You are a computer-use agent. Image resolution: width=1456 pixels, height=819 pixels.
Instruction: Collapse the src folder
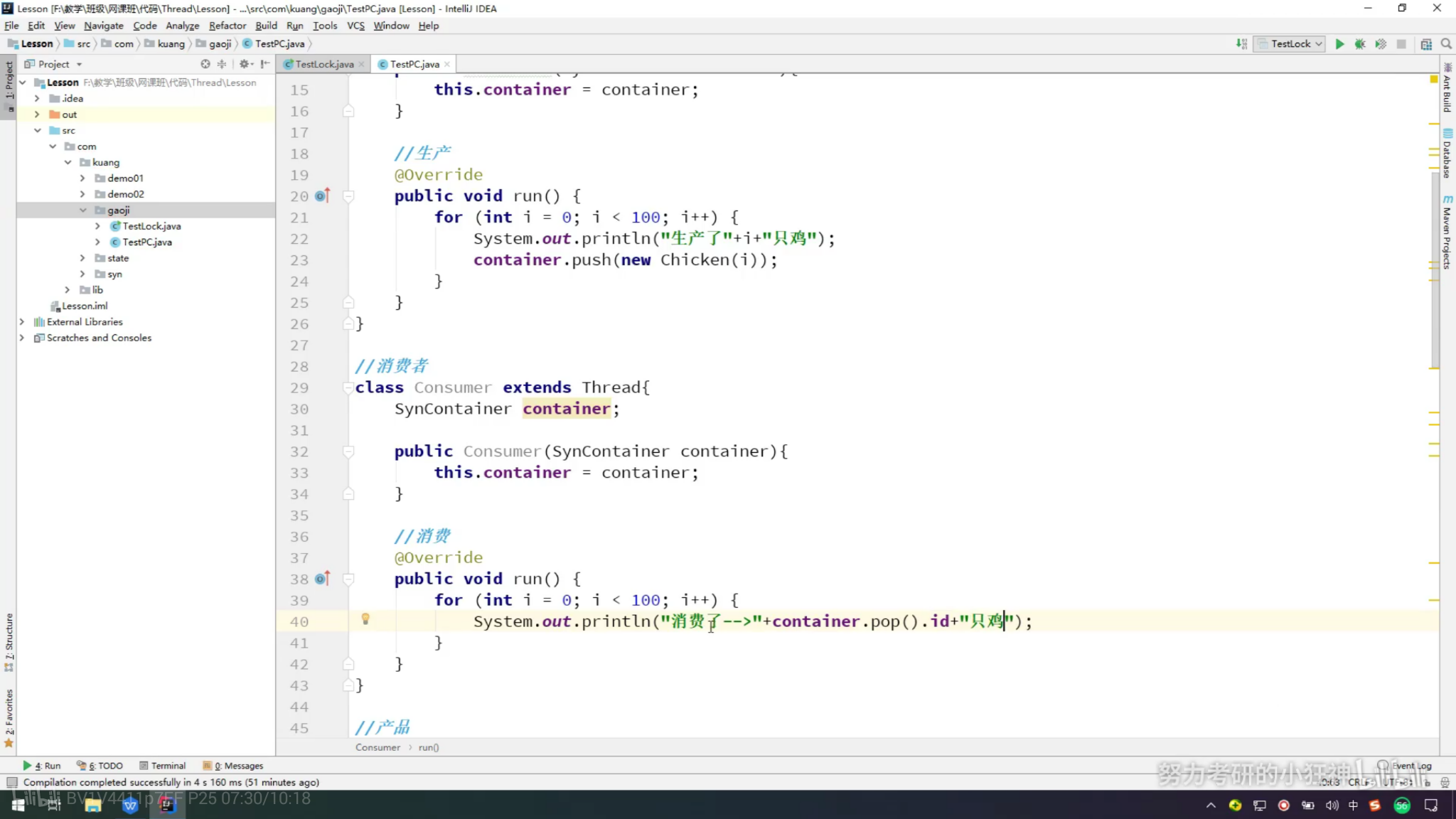(37, 131)
